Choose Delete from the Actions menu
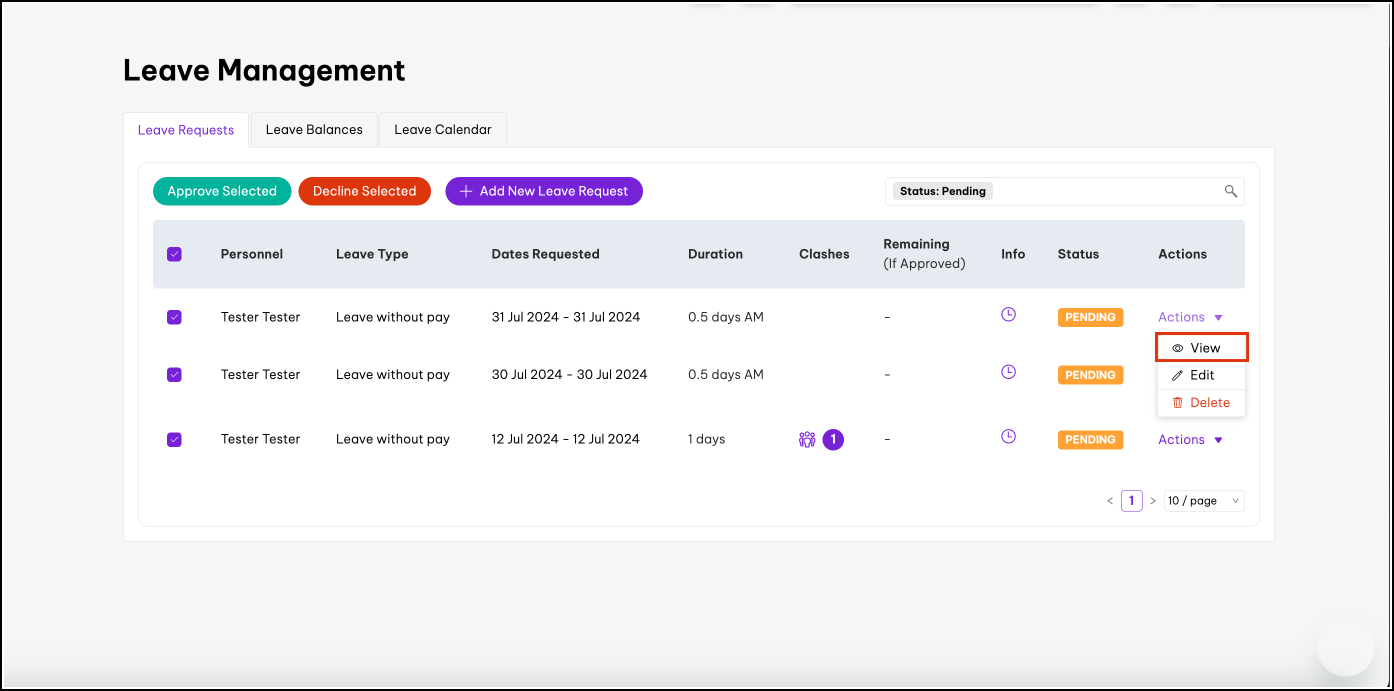This screenshot has width=1394, height=691. 1202,402
